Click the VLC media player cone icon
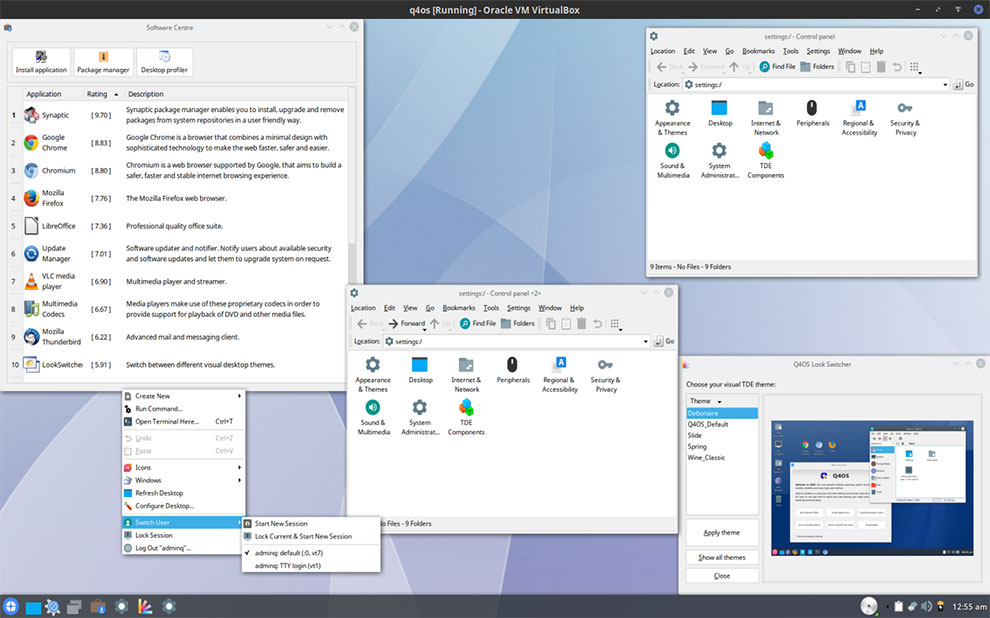This screenshot has width=990, height=618. point(31,282)
